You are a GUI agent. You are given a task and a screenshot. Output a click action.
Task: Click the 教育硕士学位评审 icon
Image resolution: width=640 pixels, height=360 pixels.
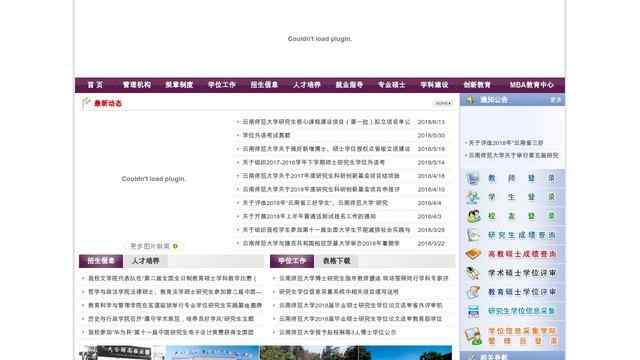coord(473,292)
